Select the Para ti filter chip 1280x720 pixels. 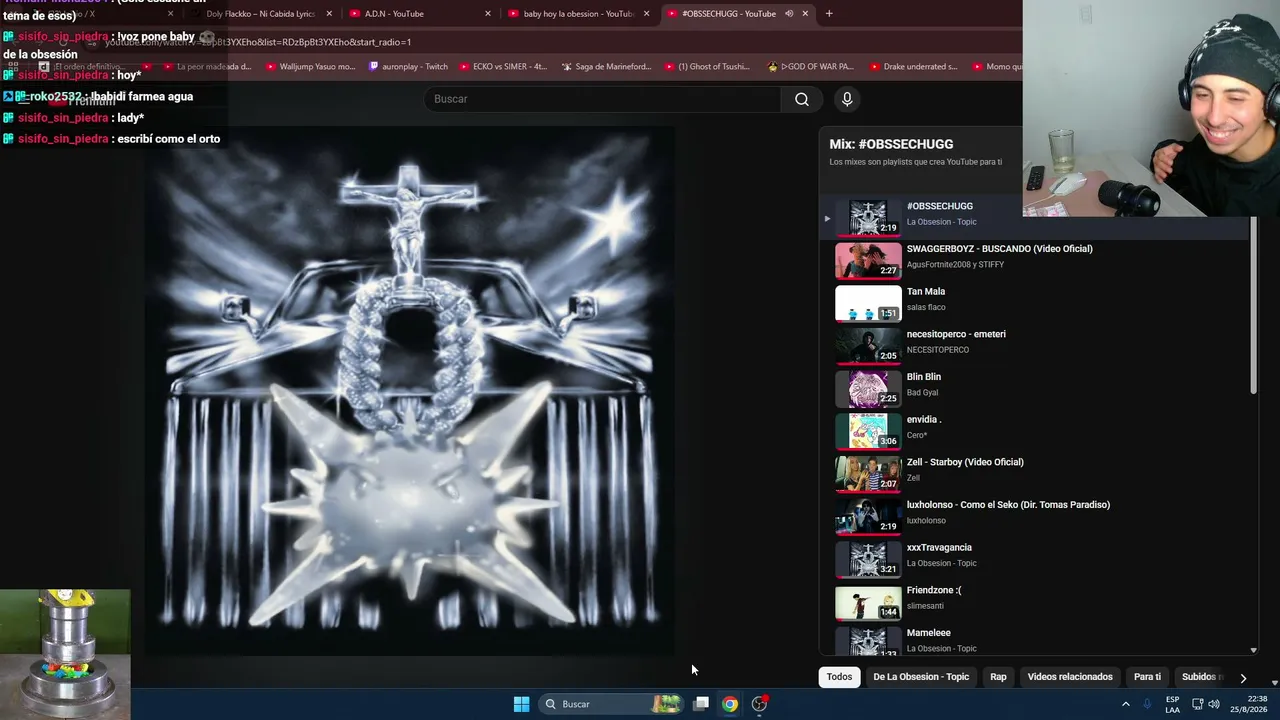coord(1147,677)
